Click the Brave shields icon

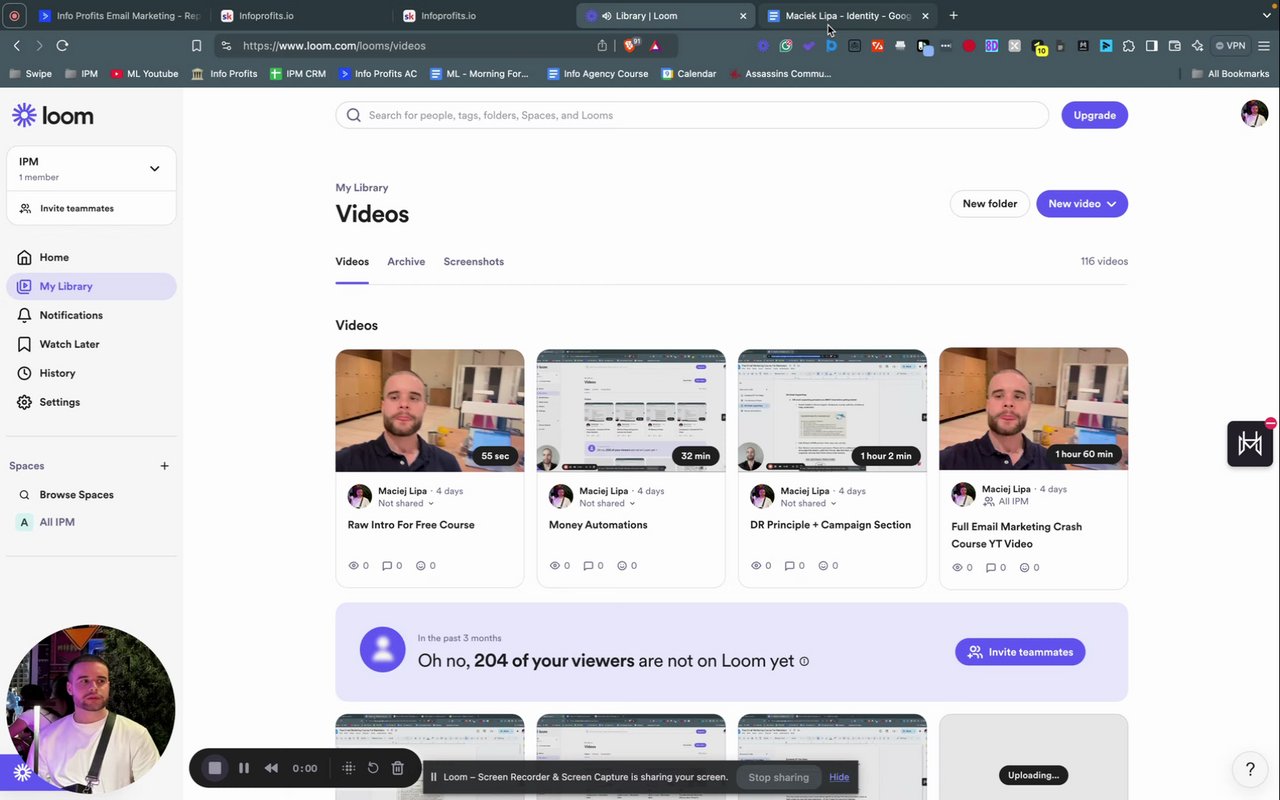(632, 46)
